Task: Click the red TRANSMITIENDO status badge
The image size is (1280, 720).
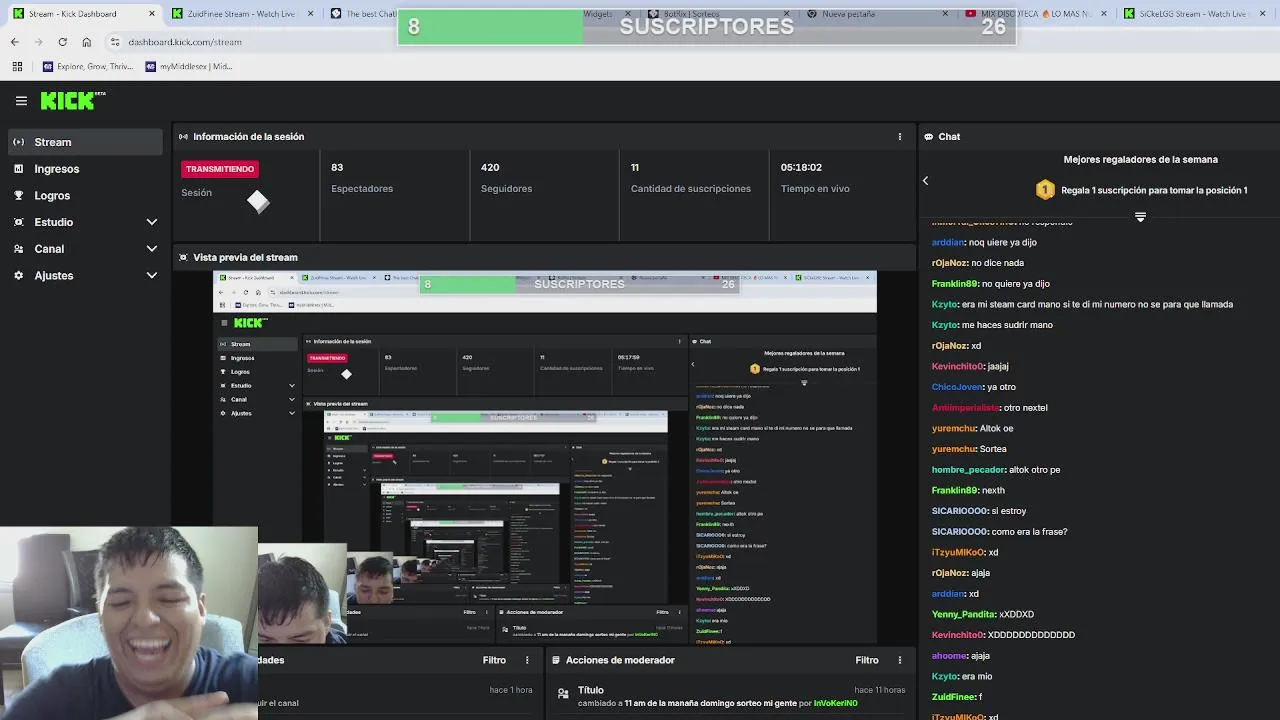Action: point(220,169)
